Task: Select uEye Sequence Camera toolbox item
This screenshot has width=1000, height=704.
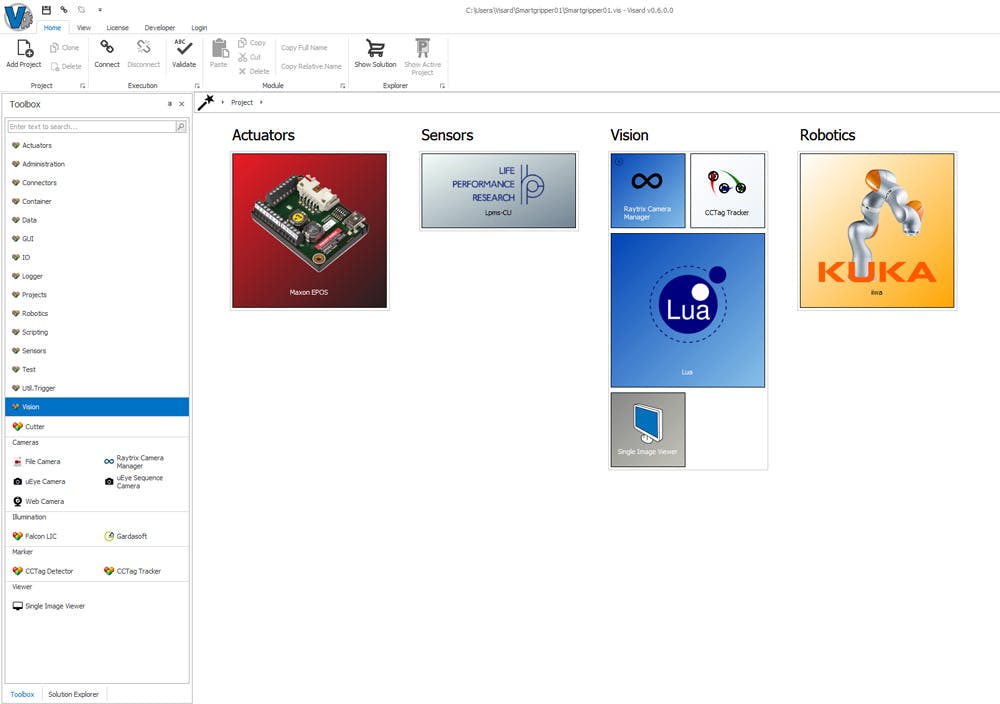Action: (135, 481)
